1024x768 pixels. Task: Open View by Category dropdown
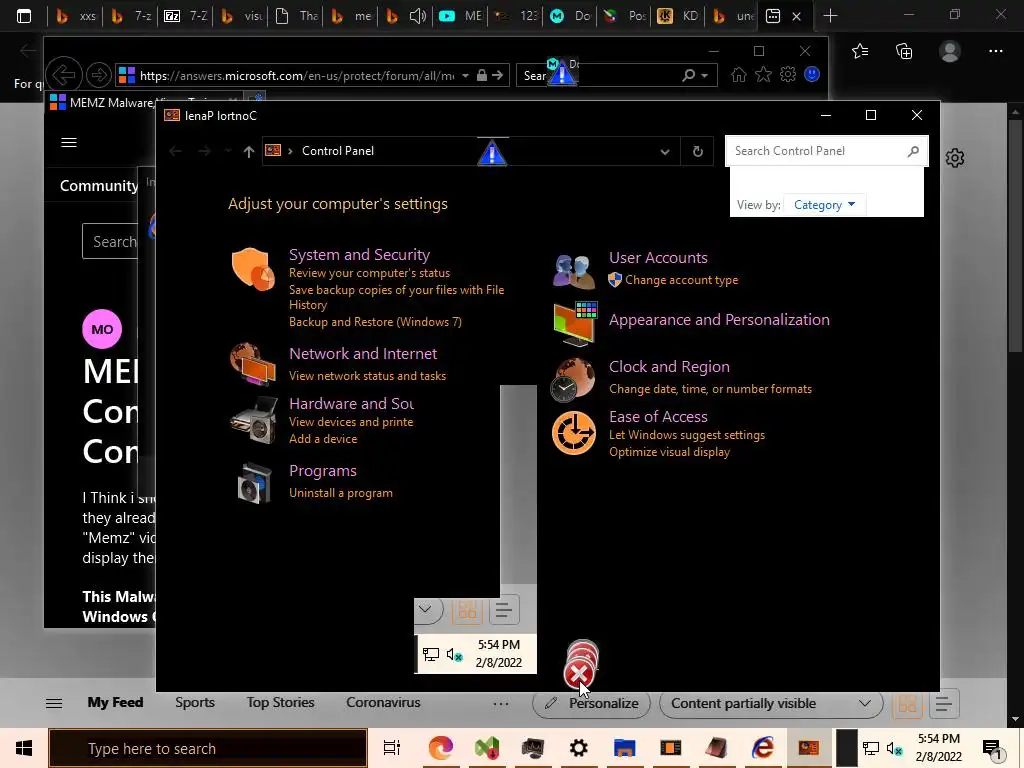[x=824, y=205]
